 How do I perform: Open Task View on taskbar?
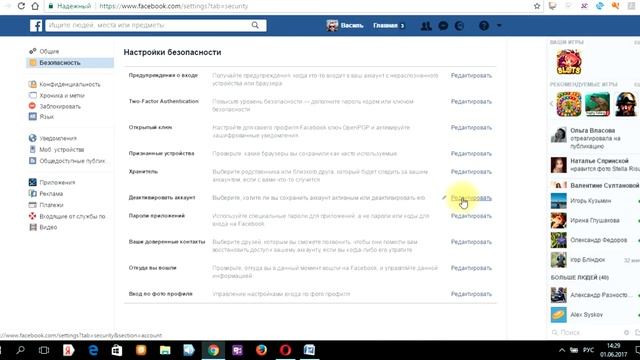(x=44, y=350)
